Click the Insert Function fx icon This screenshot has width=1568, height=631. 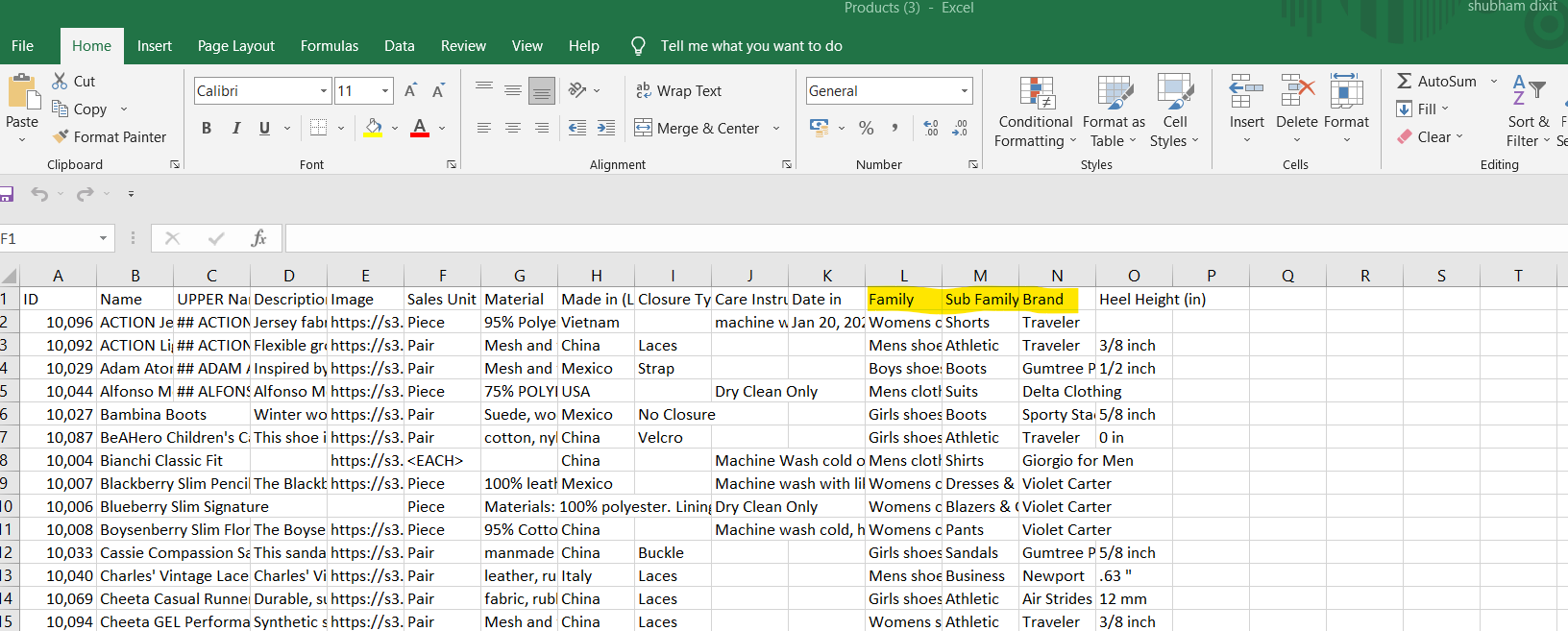click(x=258, y=238)
